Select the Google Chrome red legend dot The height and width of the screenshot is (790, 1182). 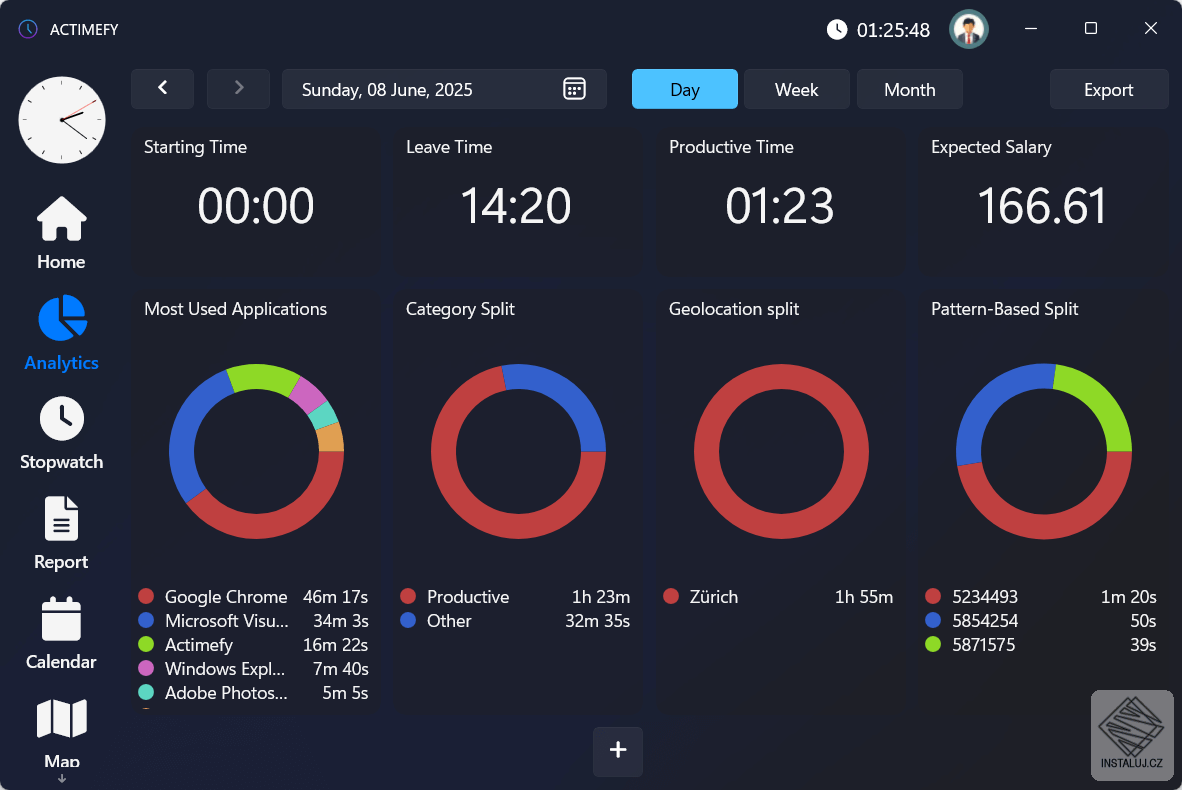pos(146,596)
